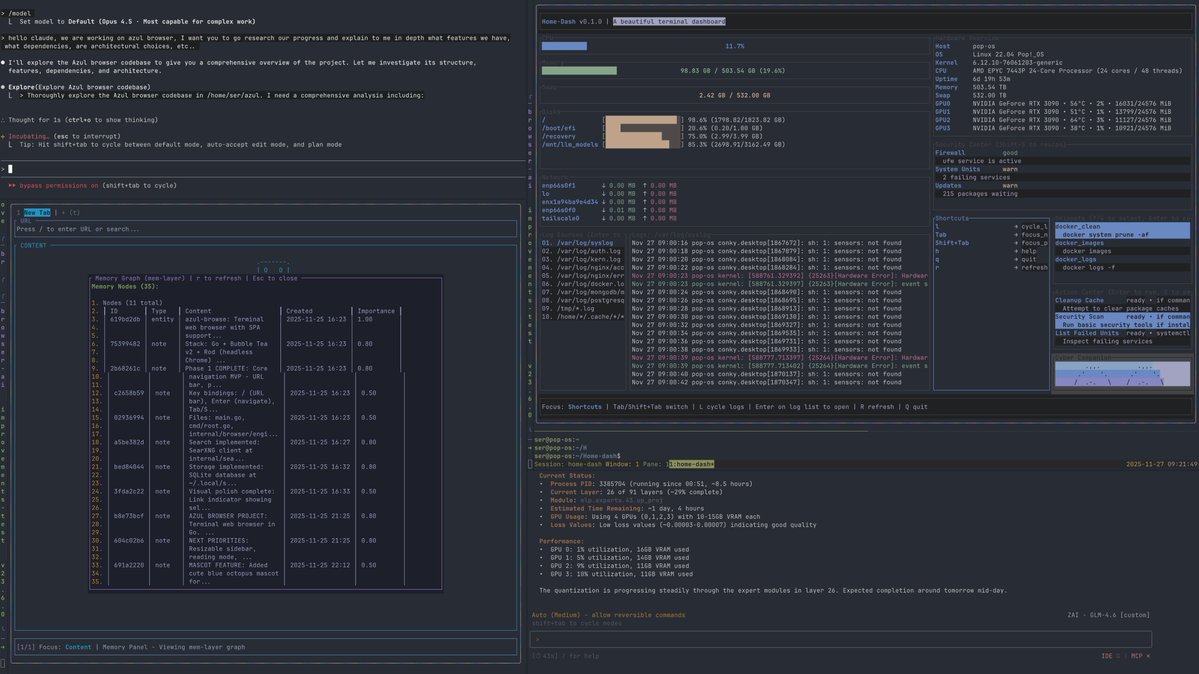Click the '215 packages waiting' line
Screen dimensions: 1199x674
(x=980, y=194)
